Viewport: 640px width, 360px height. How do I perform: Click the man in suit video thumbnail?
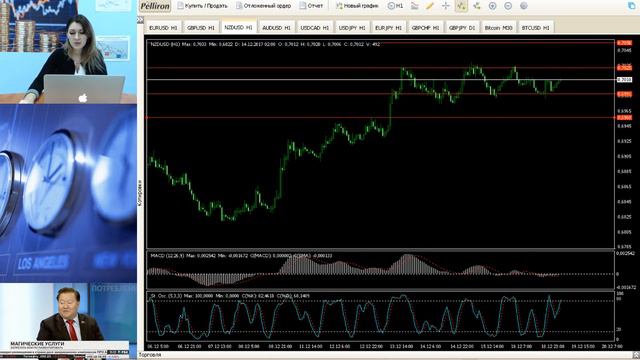68,321
